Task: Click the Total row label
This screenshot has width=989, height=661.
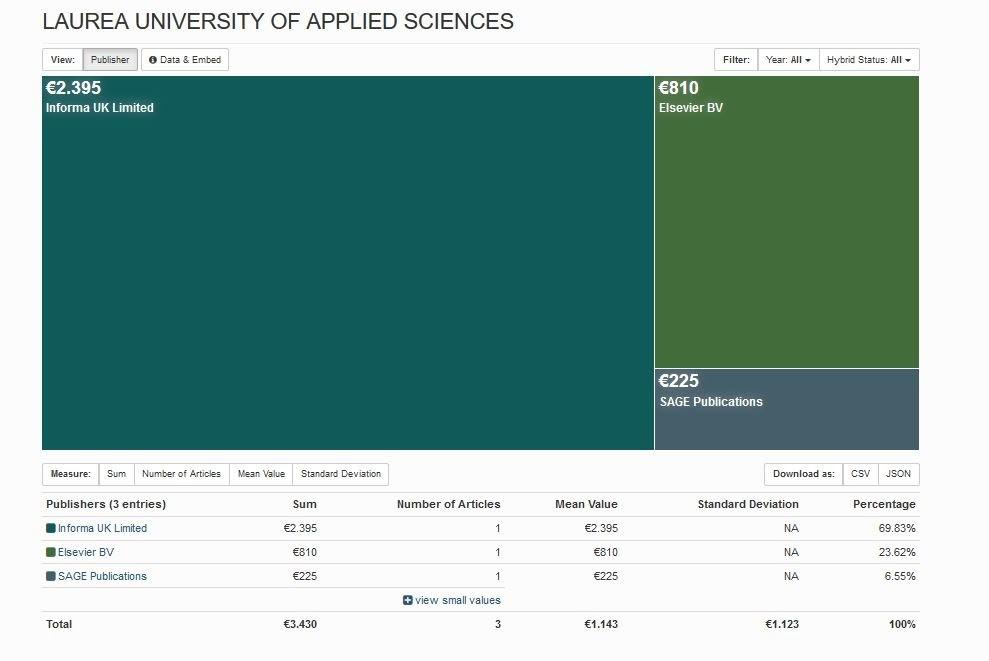Action: (x=59, y=624)
